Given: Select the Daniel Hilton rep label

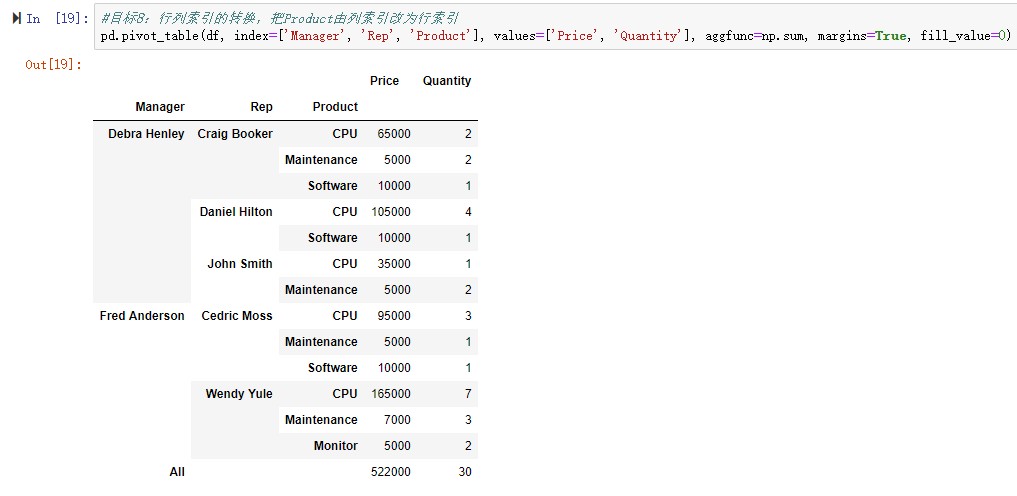Looking at the screenshot, I should pyautogui.click(x=236, y=211).
